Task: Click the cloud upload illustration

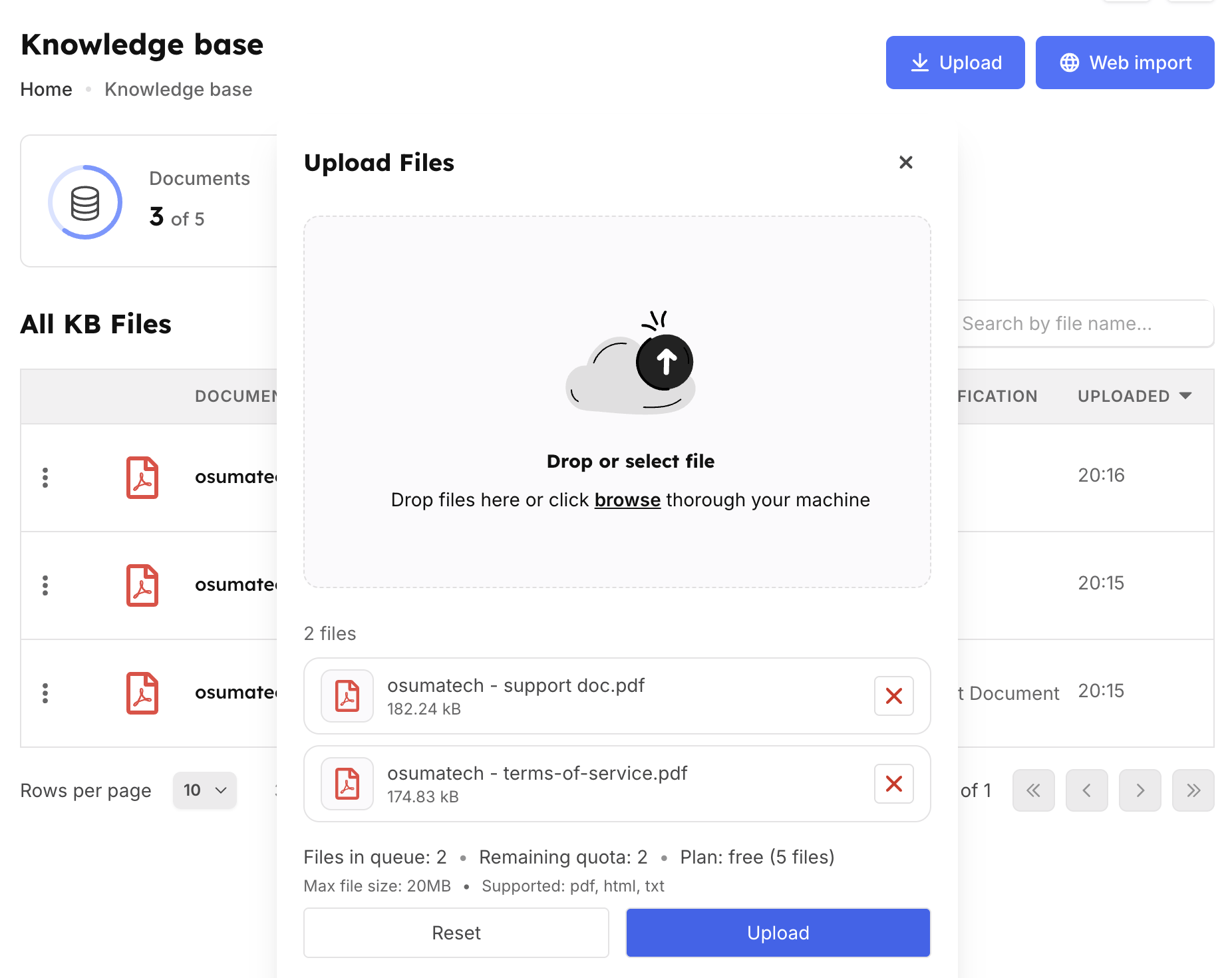Action: click(631, 365)
